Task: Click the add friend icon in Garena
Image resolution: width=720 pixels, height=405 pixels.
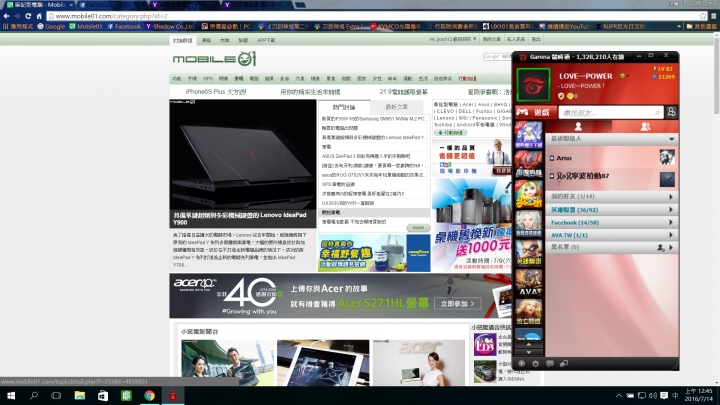Action: (x=671, y=112)
